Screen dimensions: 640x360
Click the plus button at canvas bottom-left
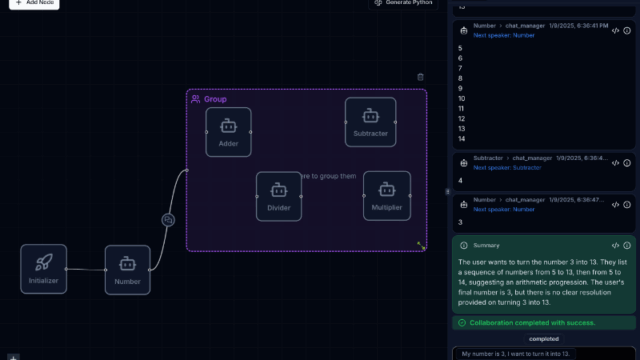tap(13, 358)
